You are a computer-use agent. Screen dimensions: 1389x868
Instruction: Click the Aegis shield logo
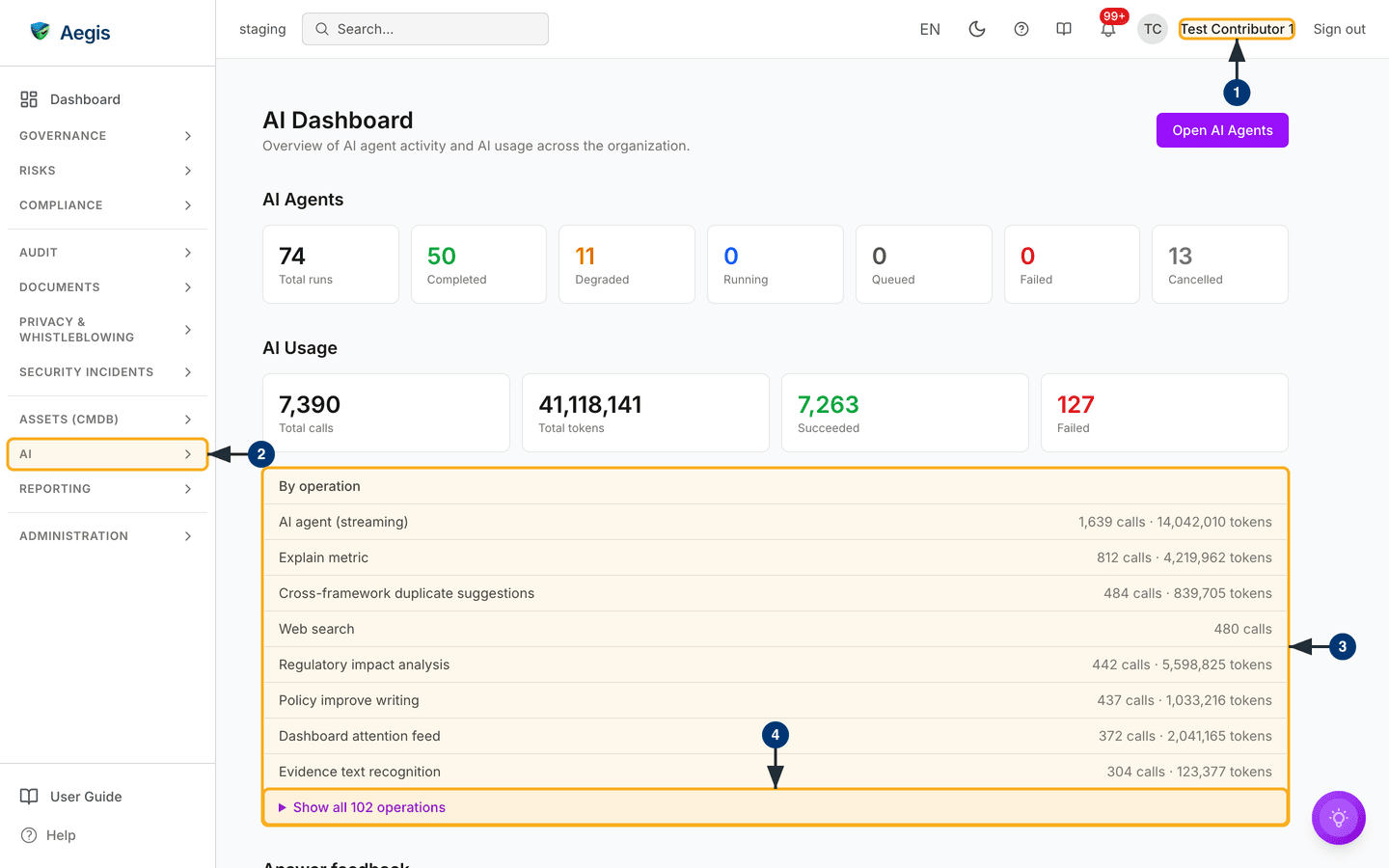[x=40, y=32]
